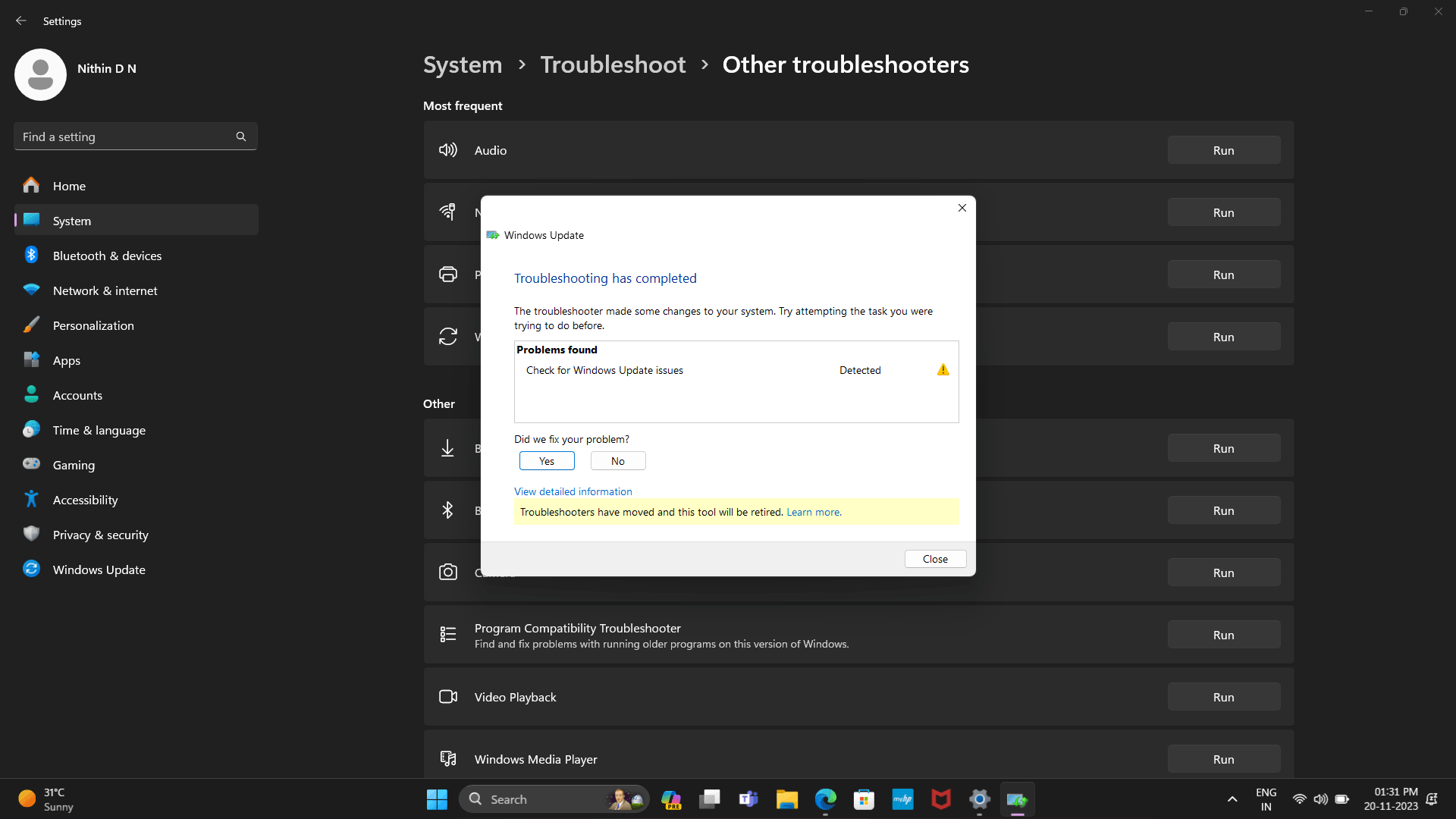Answer No to the fix question
This screenshot has height=819, width=1456.
[617, 461]
